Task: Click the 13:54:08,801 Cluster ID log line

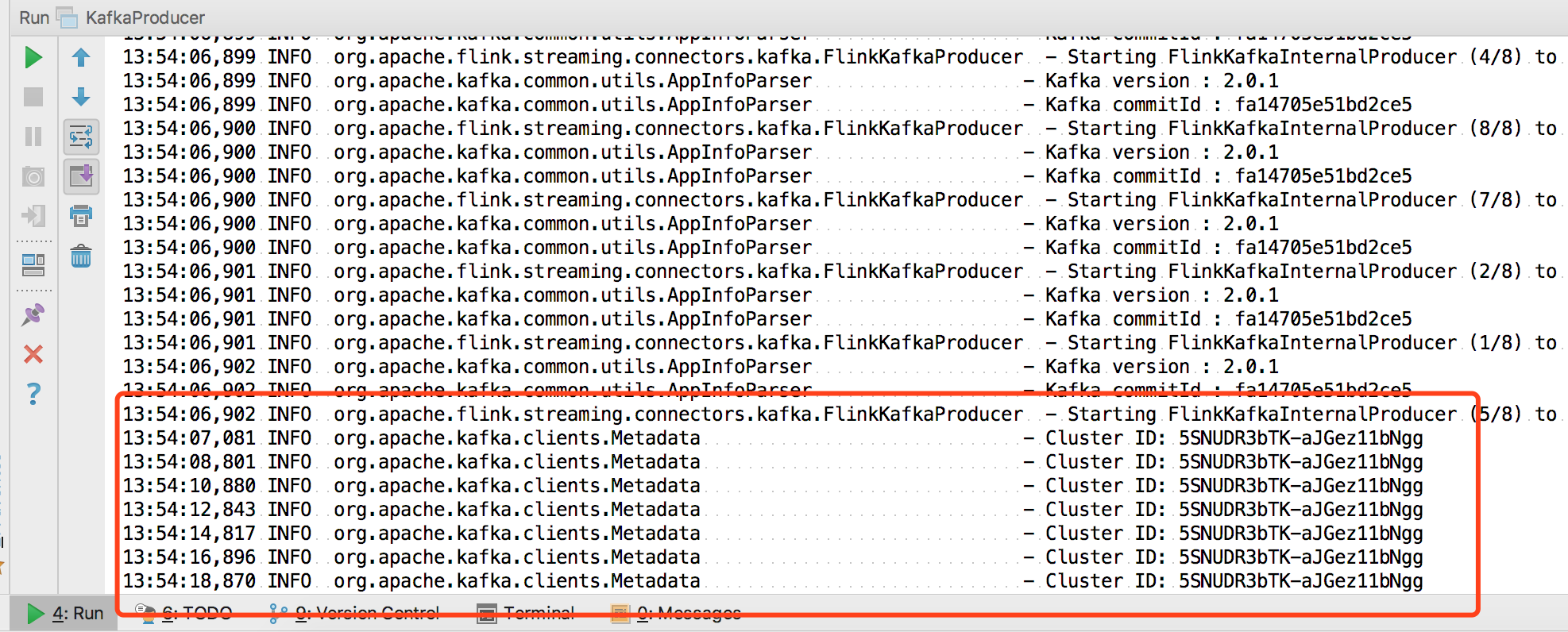Action: [x=773, y=462]
